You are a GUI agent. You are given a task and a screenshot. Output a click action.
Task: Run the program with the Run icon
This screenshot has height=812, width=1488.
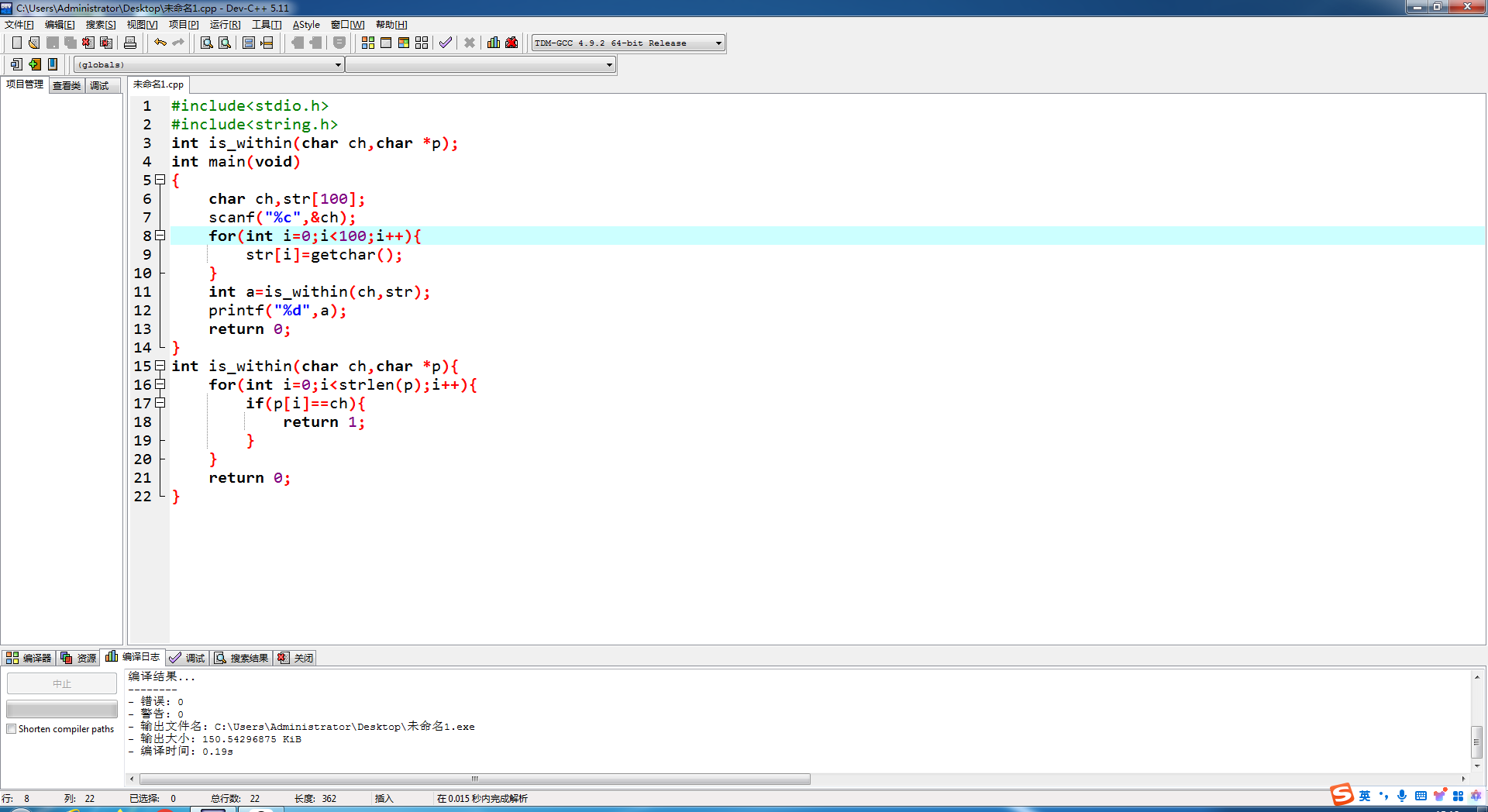[386, 43]
